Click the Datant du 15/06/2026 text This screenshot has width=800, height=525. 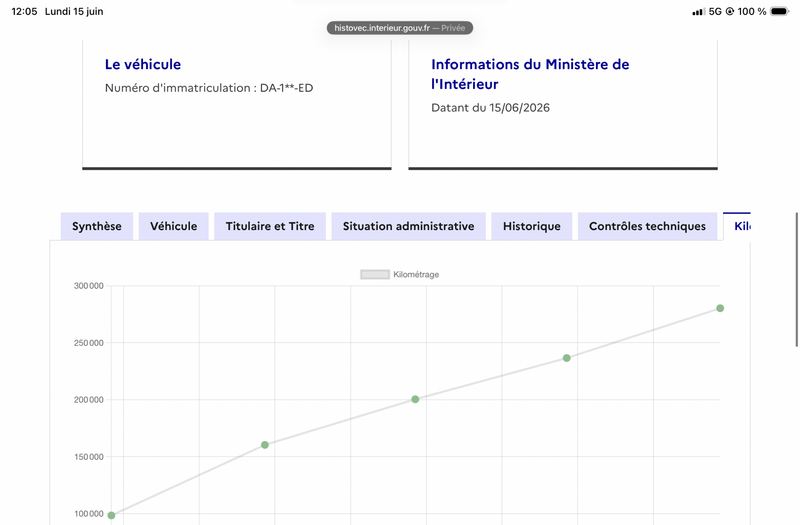point(490,108)
